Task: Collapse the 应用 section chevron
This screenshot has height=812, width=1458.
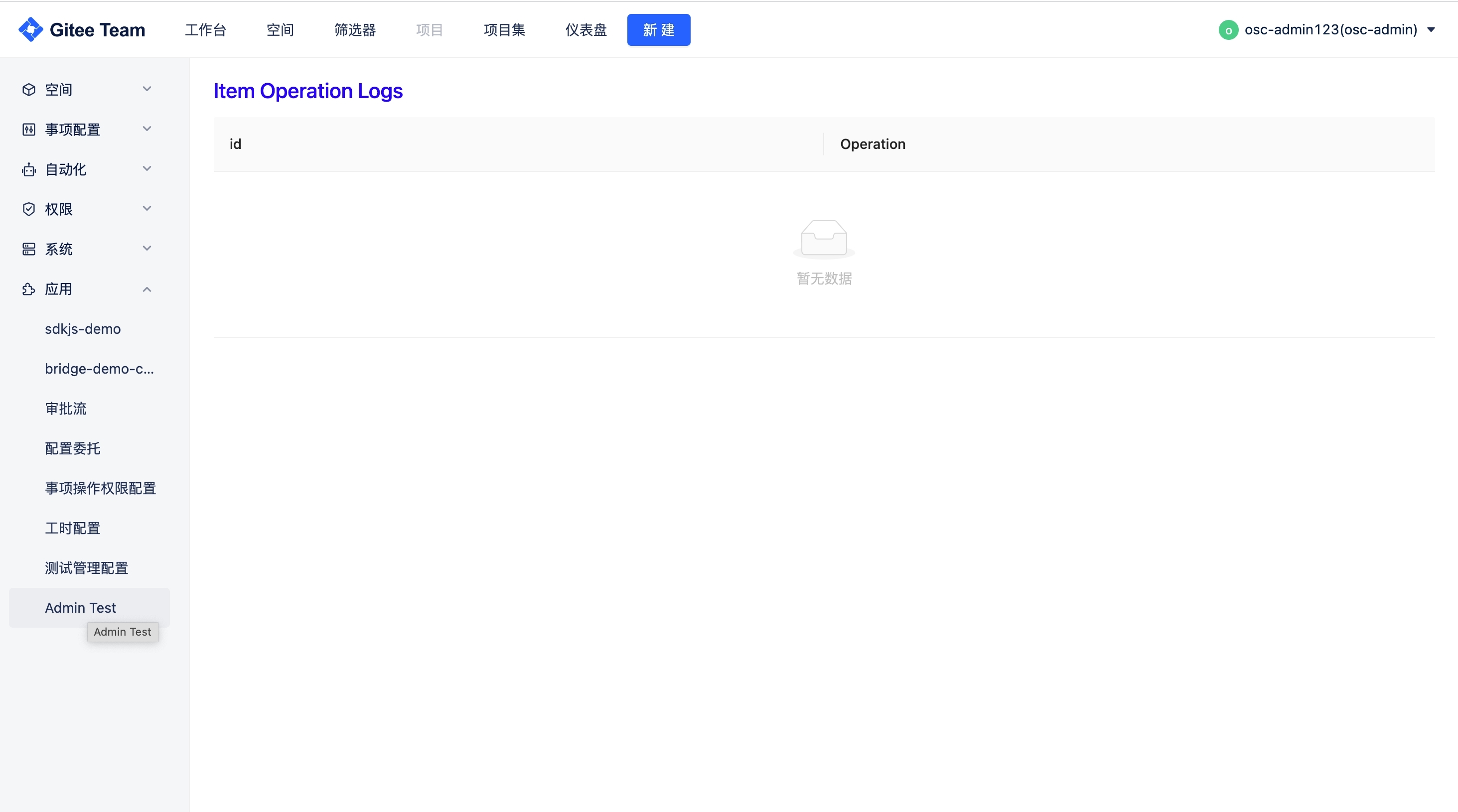Action: [147, 289]
